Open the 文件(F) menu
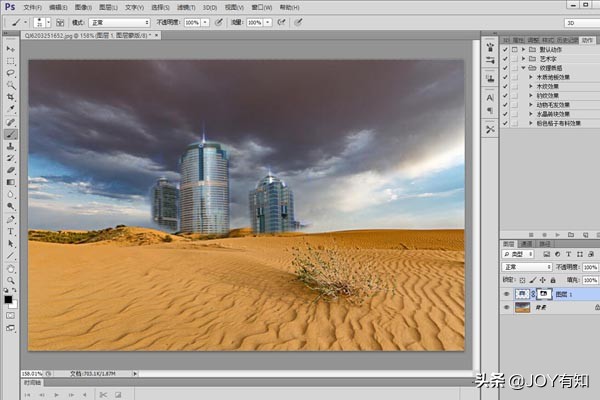600x400 pixels. pyautogui.click(x=33, y=7)
